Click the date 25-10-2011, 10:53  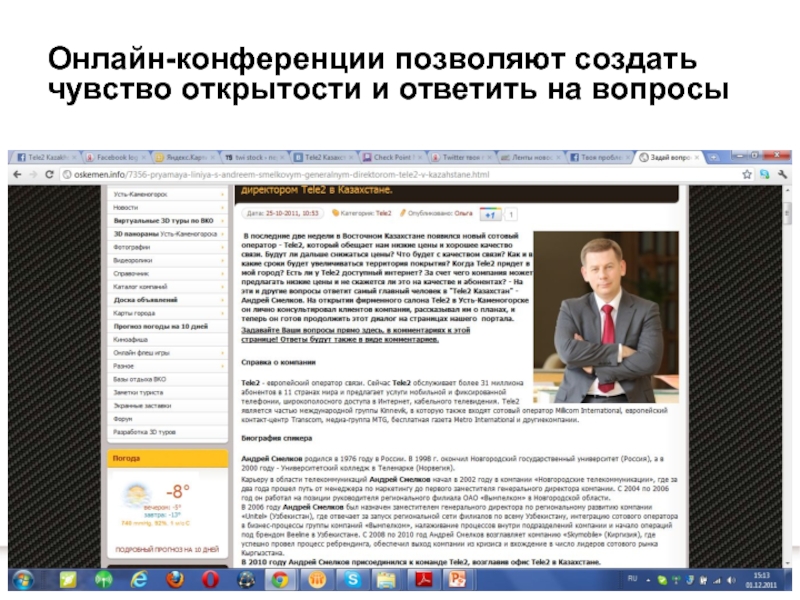coord(292,213)
